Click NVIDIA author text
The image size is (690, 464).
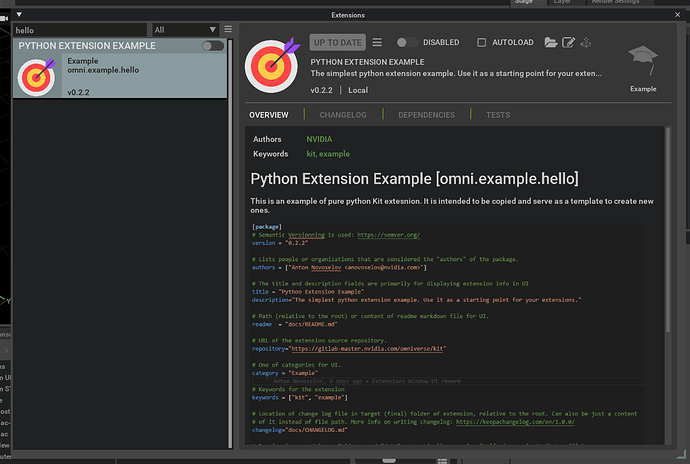coord(319,139)
